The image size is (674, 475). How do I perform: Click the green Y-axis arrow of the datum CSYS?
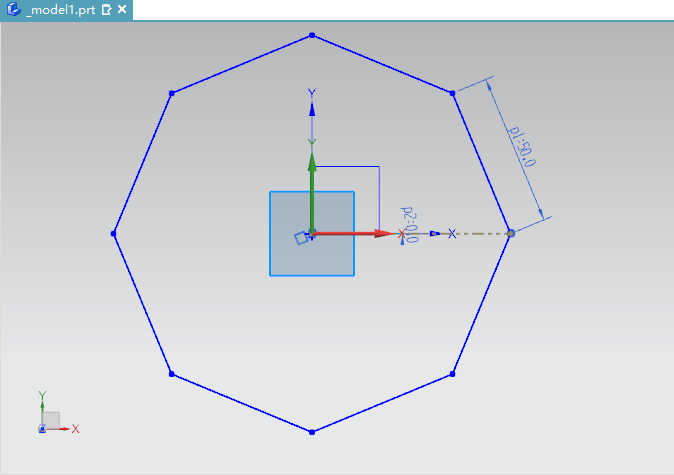pos(312,193)
